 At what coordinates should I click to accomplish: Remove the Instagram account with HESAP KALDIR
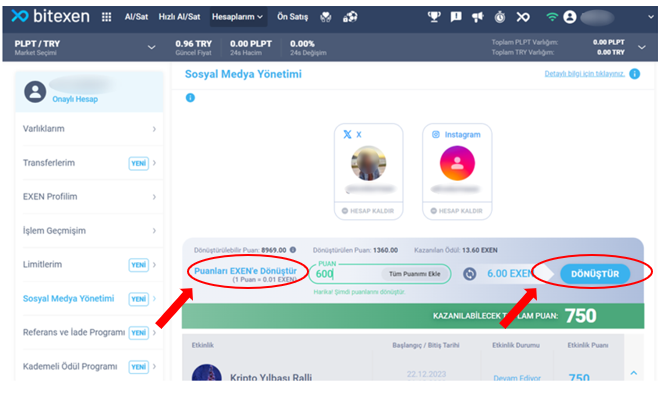point(456,211)
